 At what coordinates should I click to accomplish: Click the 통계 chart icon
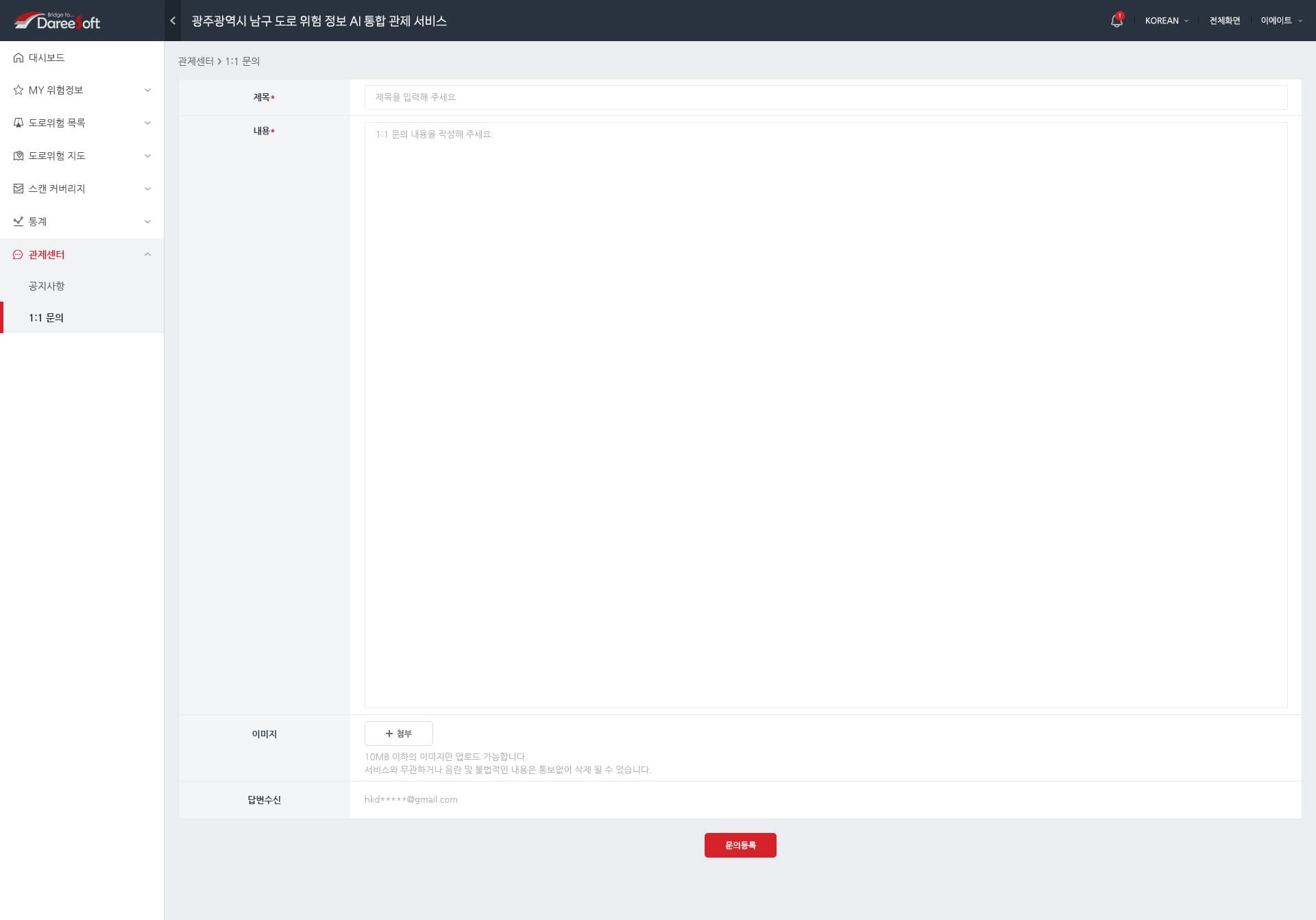pos(19,221)
